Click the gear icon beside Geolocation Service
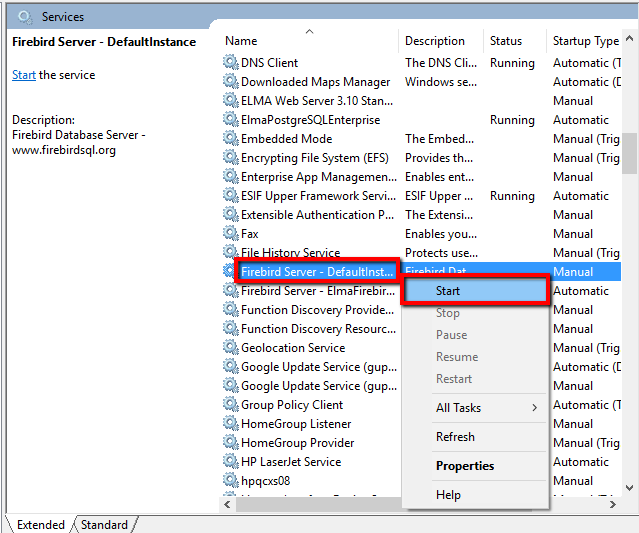The image size is (639, 533). 231,348
